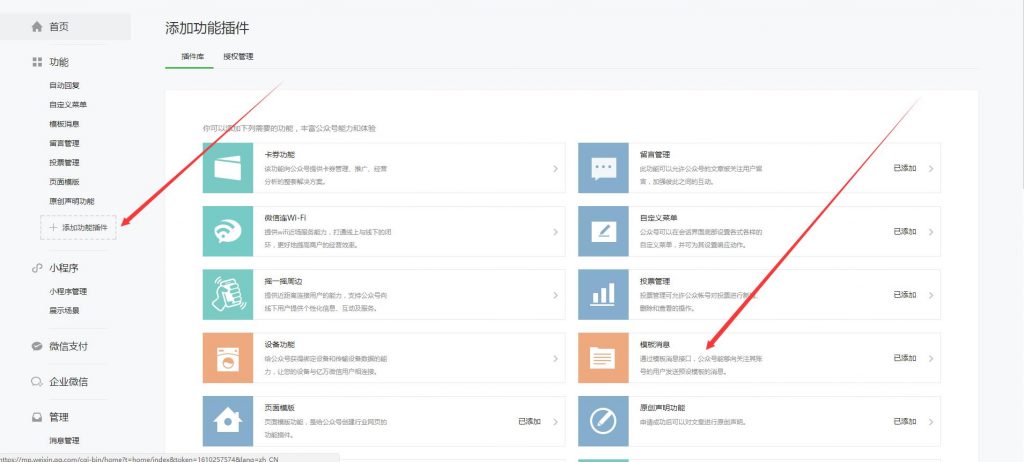This screenshot has height=462, width=1024.
Task: Click chevron on the 原创声明功能 plugin card
Action: point(931,422)
